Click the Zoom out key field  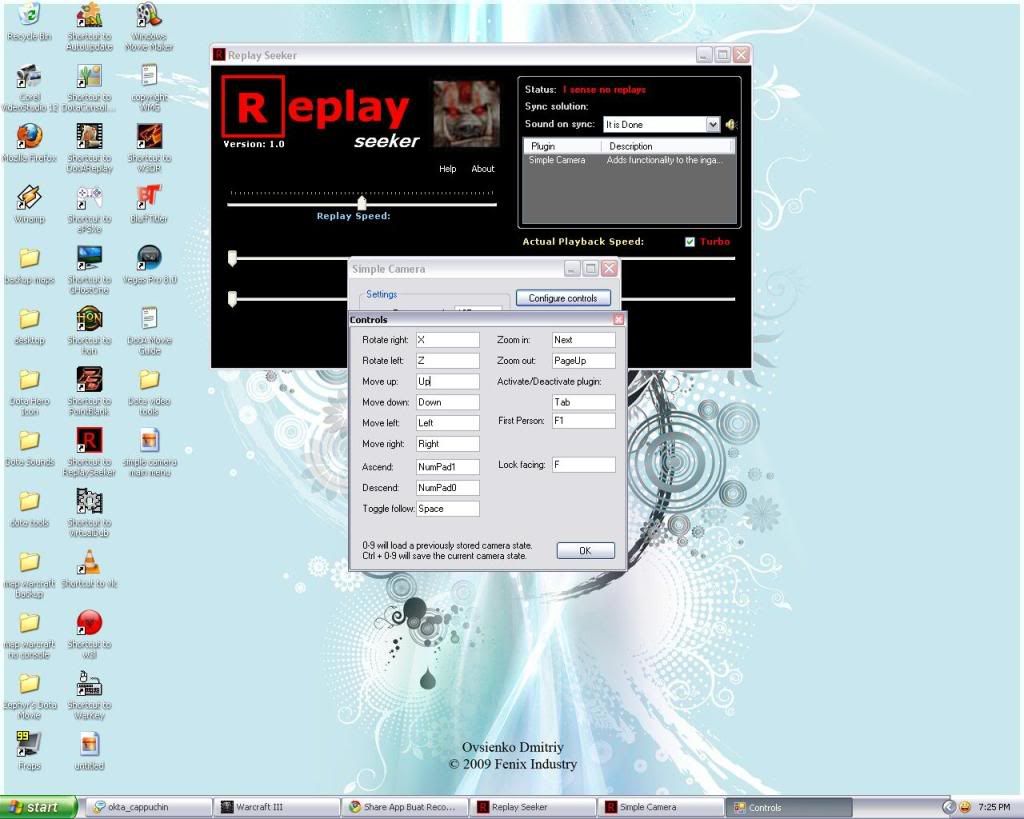point(584,361)
